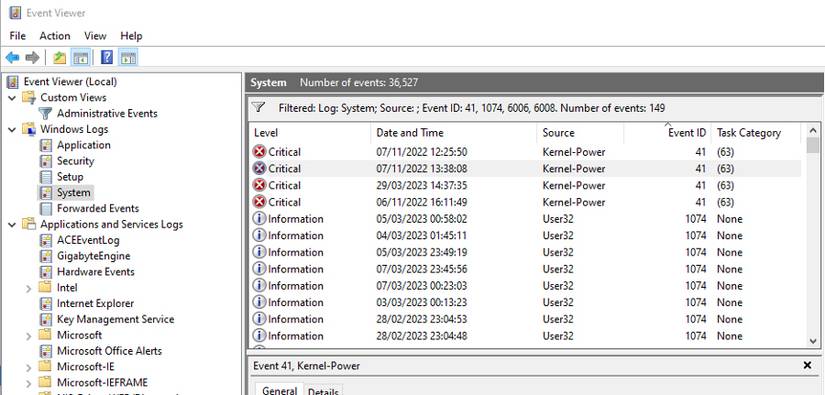Click the Administrative Events filter icon
The image size is (825, 395).
(x=46, y=113)
